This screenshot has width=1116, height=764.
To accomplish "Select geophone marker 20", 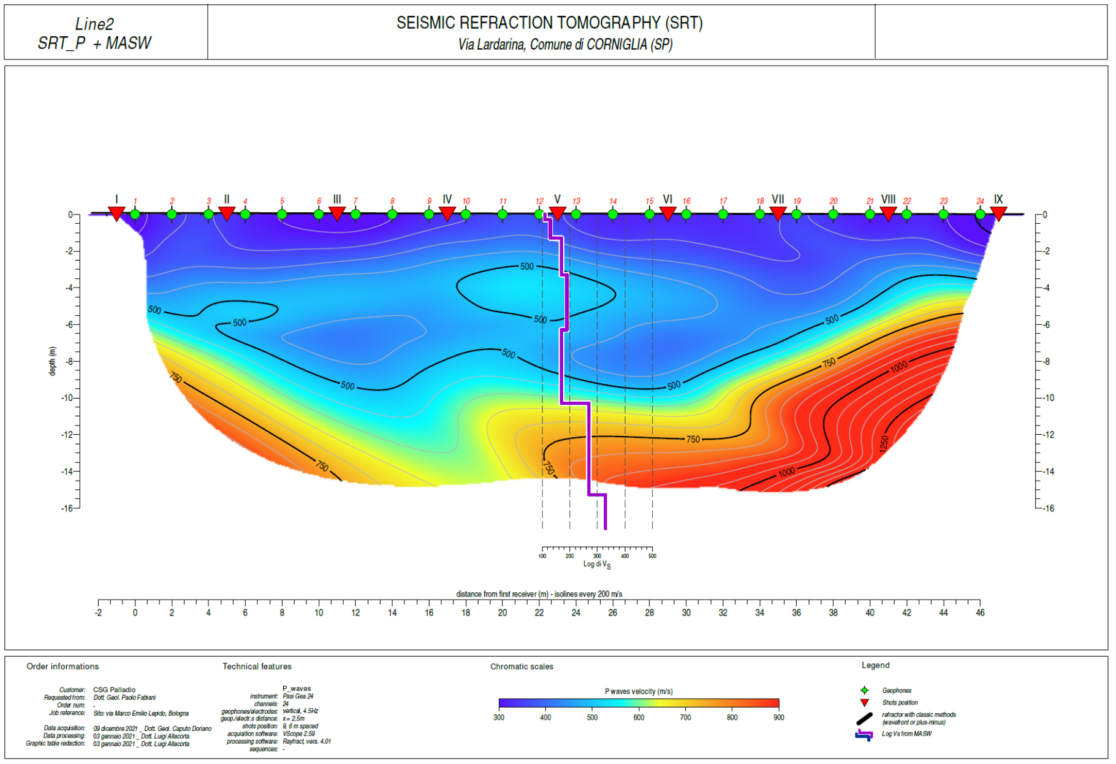I will point(833,214).
